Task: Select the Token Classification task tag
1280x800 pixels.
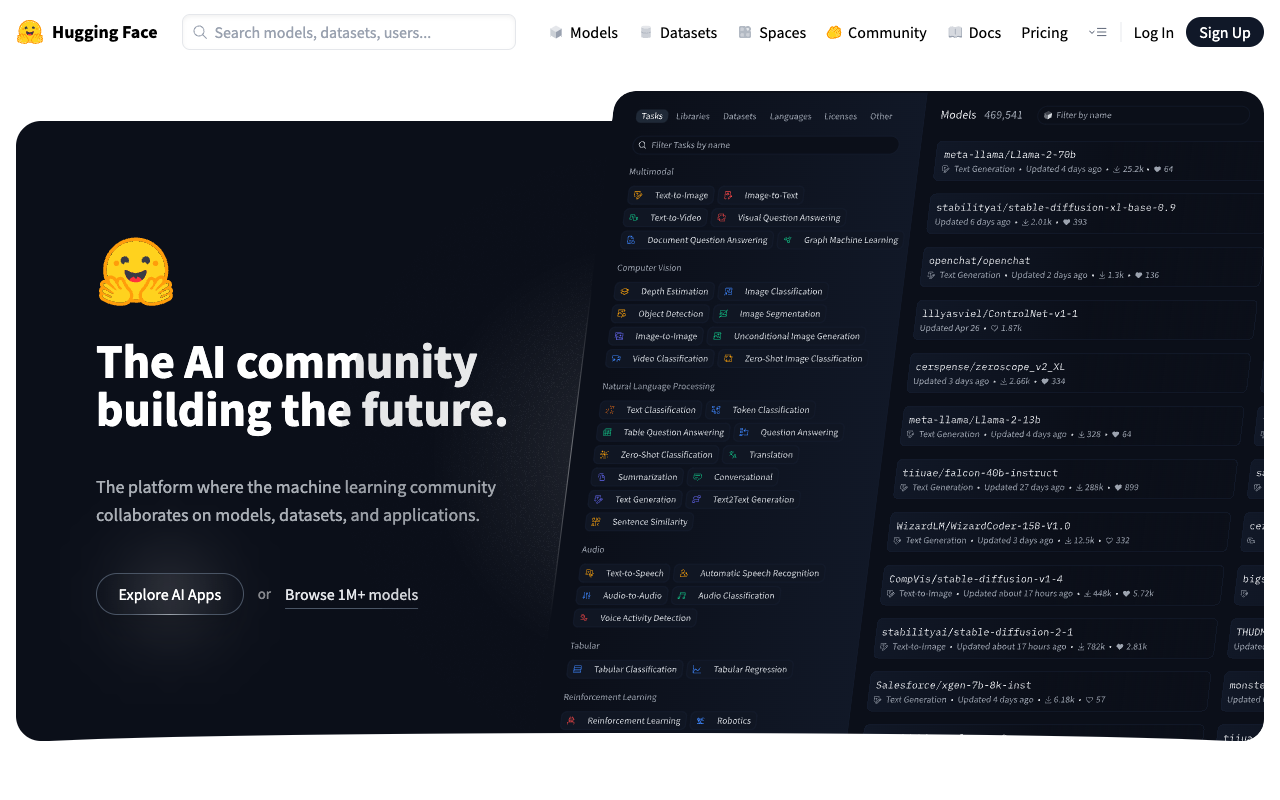Action: [761, 409]
